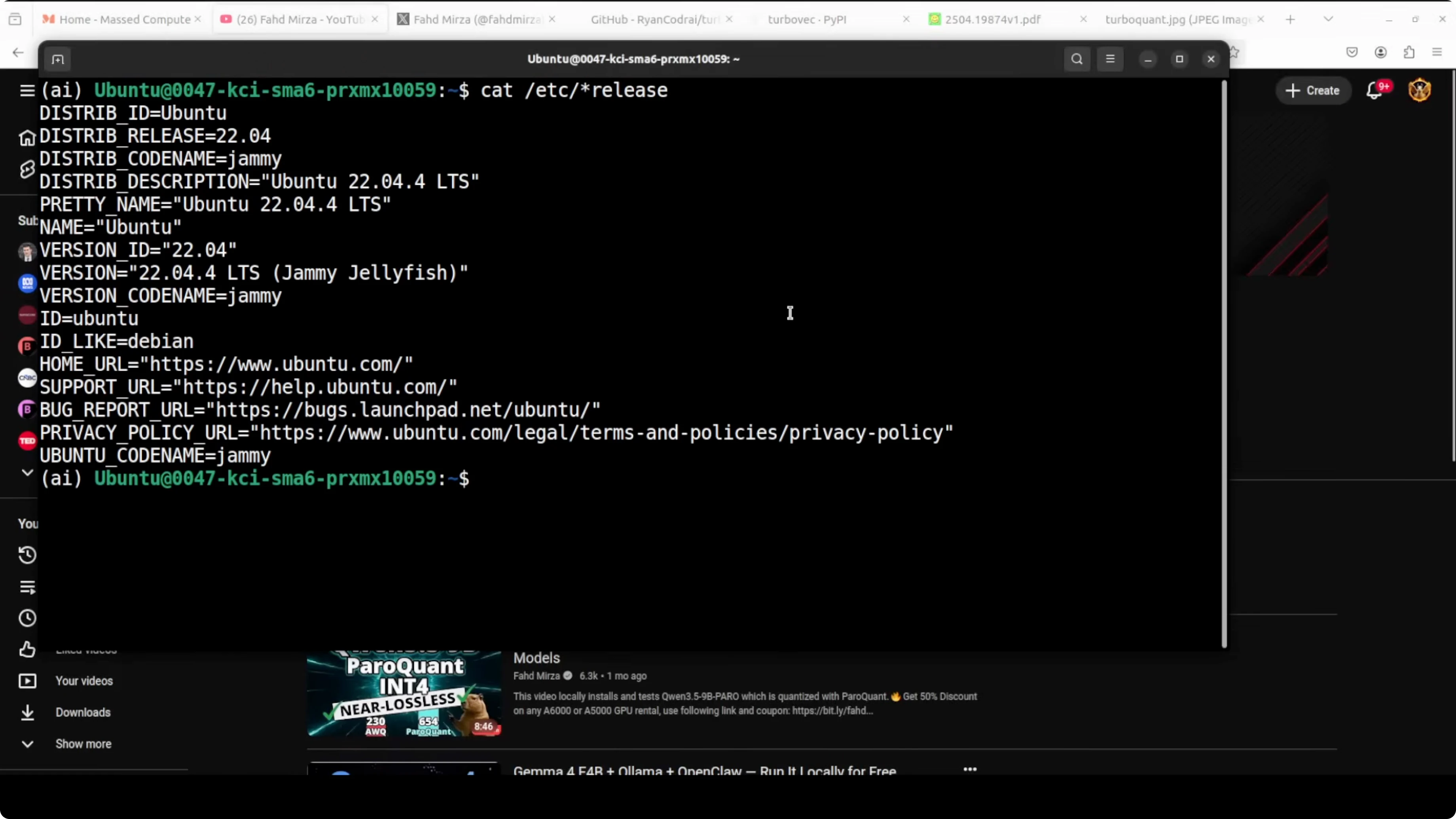Open the YouTube history icon in sidebar
This screenshot has width=1456, height=819.
point(27,555)
